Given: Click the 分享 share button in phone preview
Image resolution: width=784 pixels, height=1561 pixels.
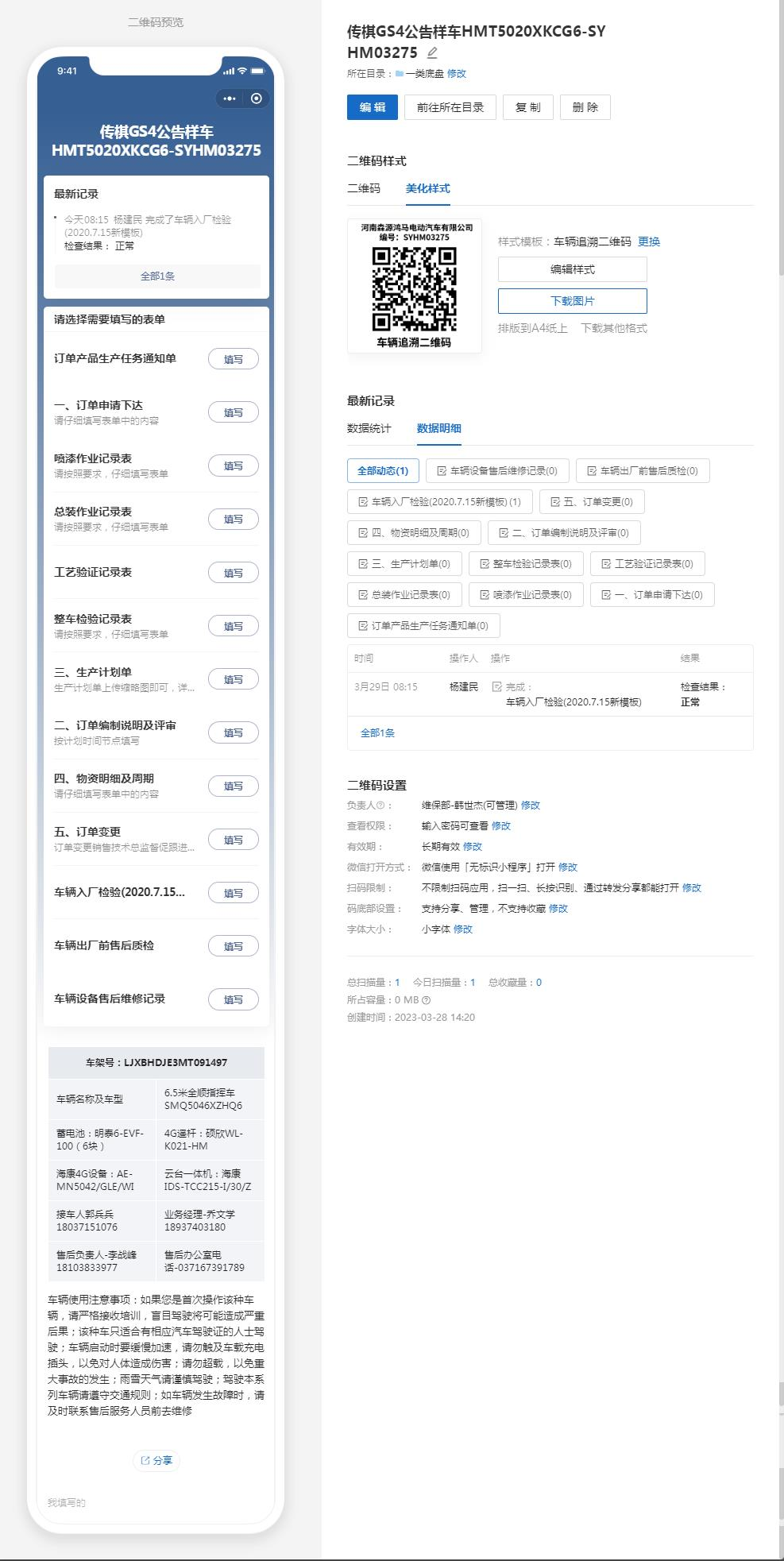Looking at the screenshot, I should 156,1460.
